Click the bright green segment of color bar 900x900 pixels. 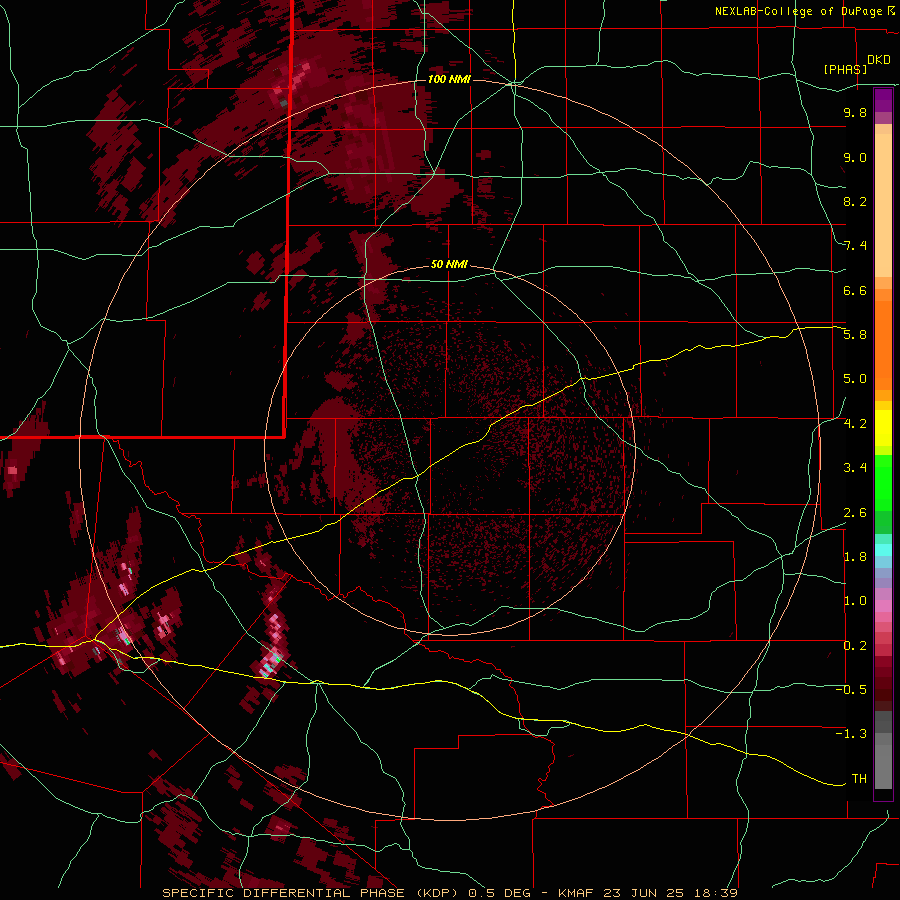883,482
